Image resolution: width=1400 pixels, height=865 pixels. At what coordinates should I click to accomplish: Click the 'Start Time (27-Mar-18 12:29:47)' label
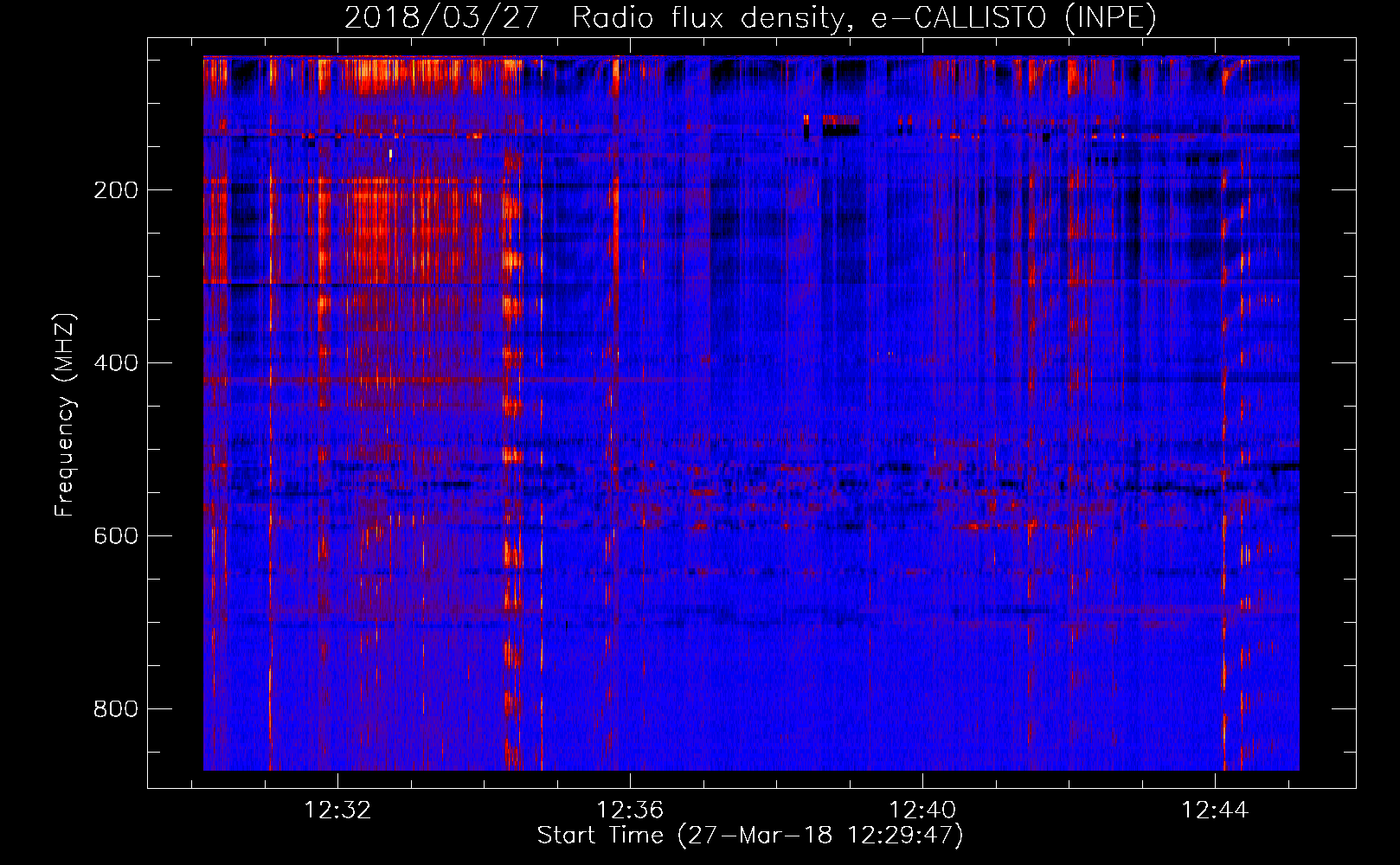point(750,836)
